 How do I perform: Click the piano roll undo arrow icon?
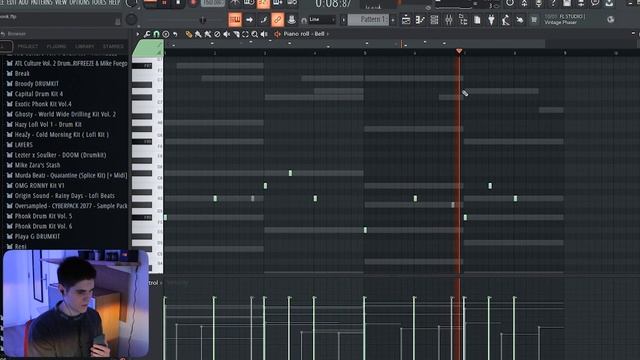pos(175,34)
